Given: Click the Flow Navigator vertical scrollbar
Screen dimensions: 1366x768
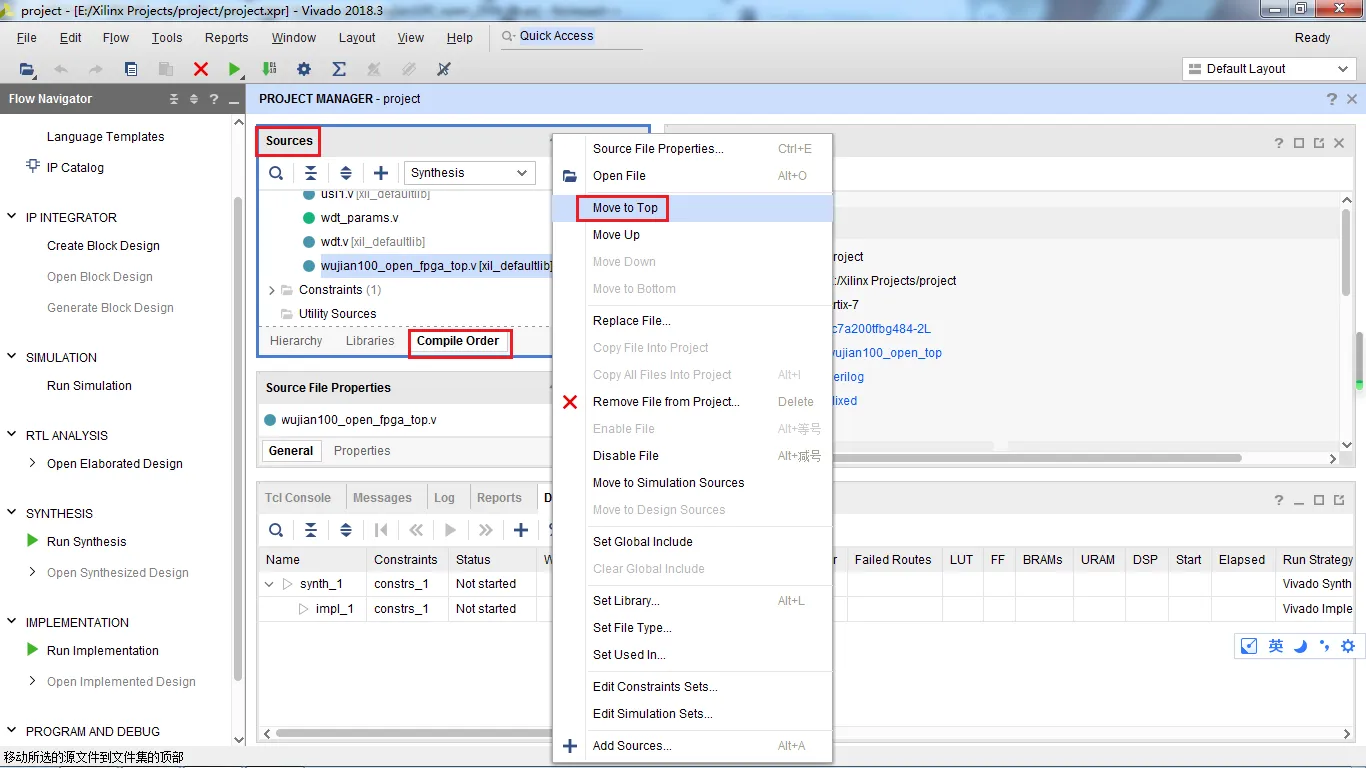Looking at the screenshot, I should pyautogui.click(x=238, y=440).
